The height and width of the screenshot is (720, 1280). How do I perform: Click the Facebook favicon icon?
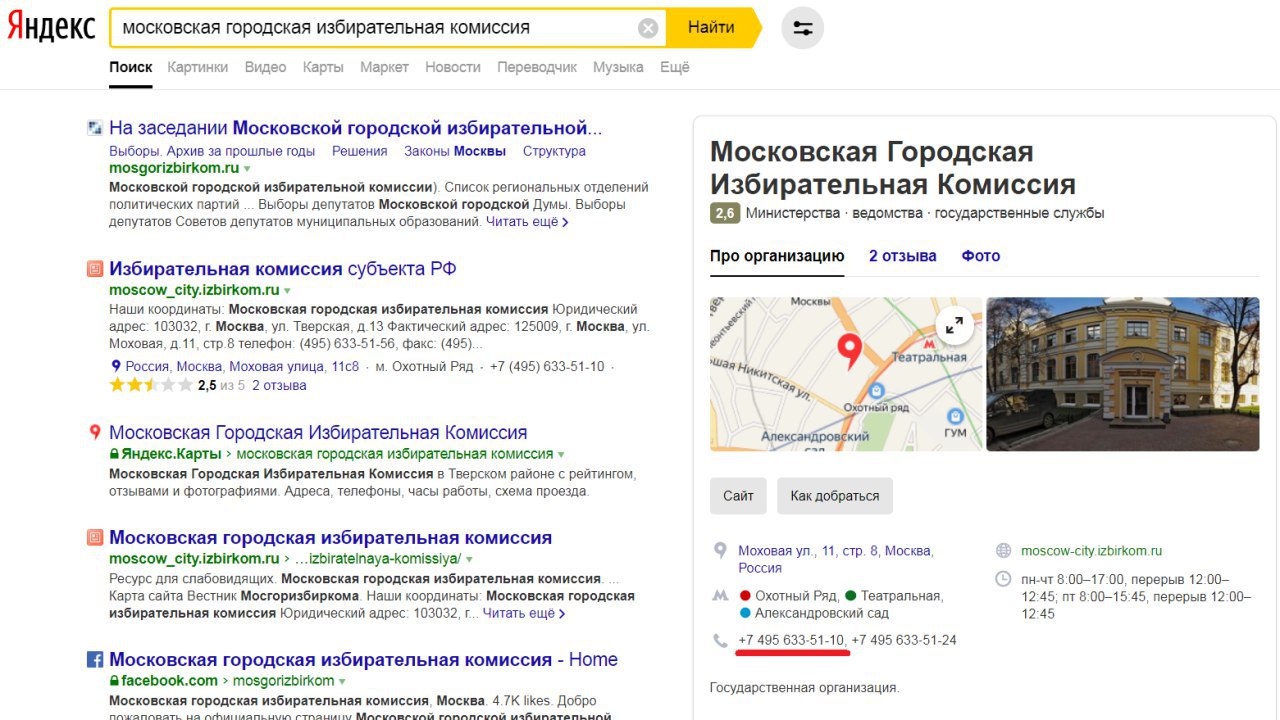pos(95,660)
